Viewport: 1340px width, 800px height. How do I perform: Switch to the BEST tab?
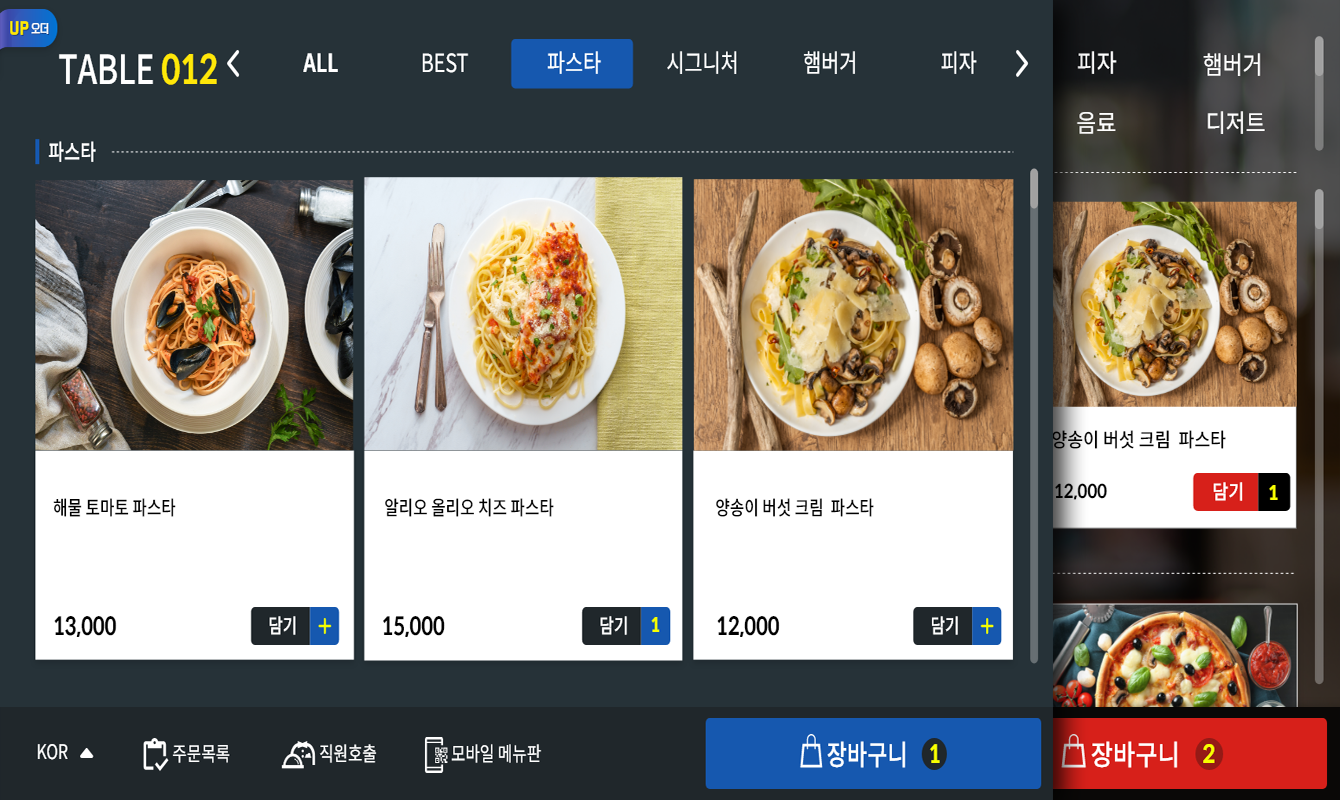[444, 64]
